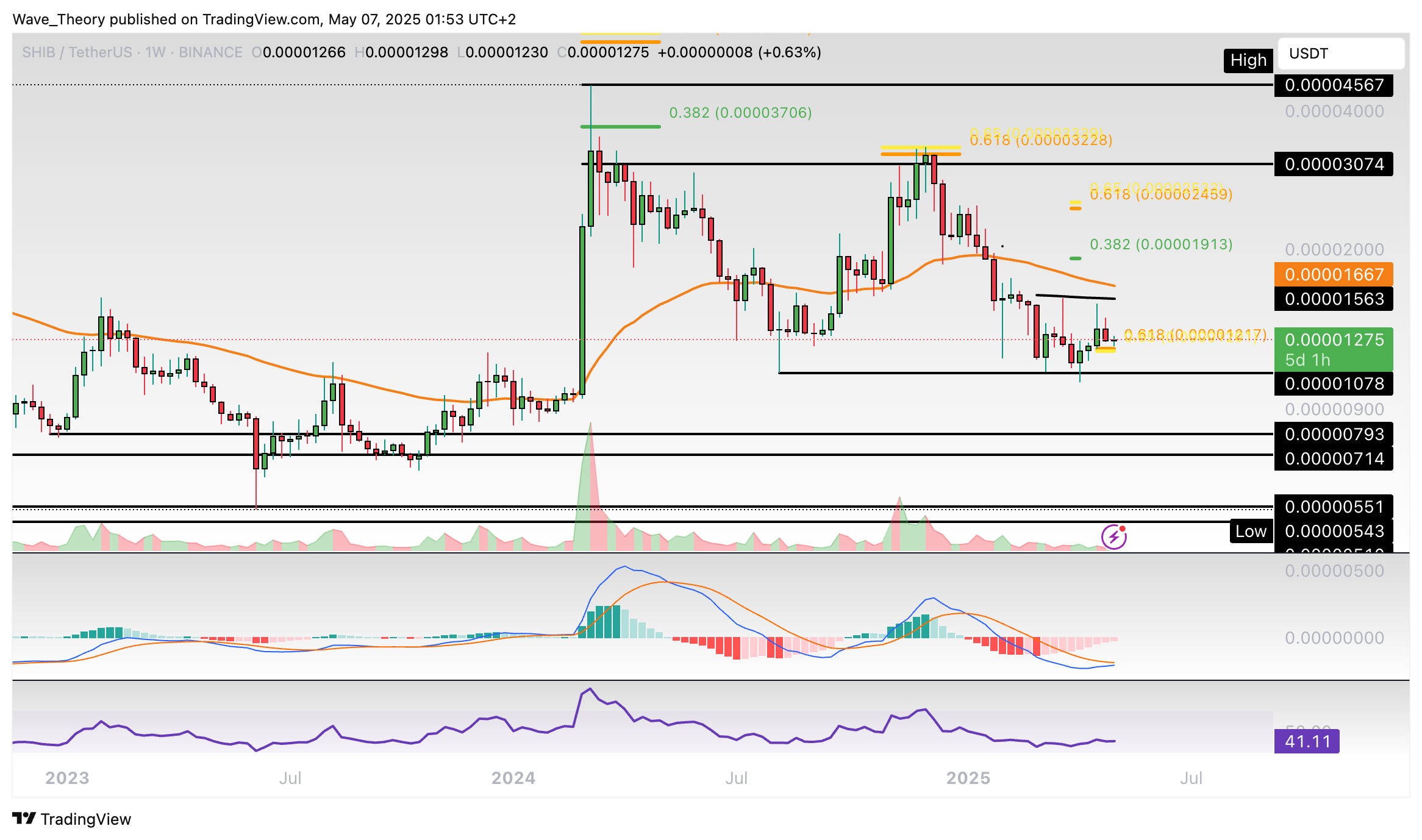Click the 0.00004567 high price tag
The image size is (1422, 840).
(1333, 85)
